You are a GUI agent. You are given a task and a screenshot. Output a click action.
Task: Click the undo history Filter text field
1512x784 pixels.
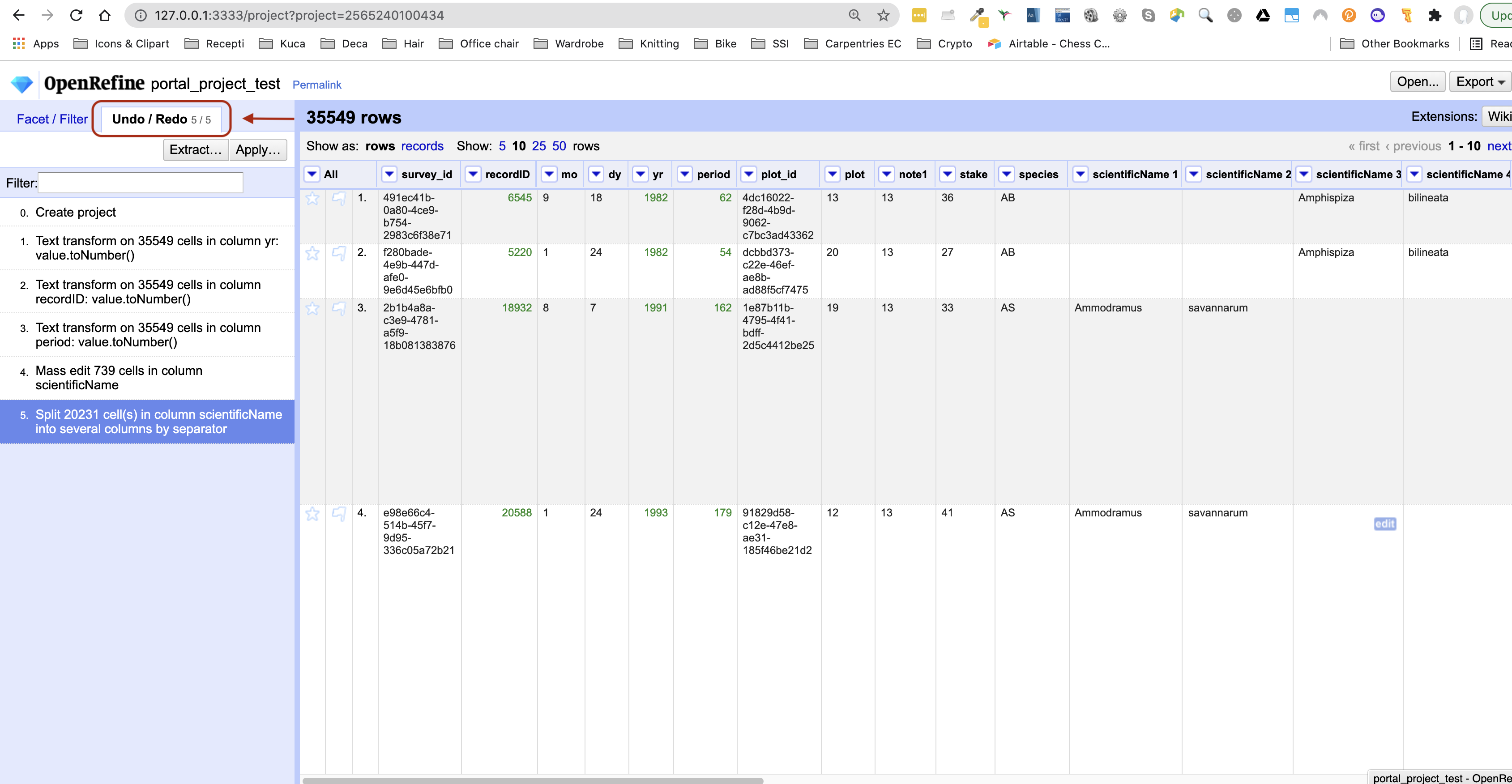(x=140, y=183)
